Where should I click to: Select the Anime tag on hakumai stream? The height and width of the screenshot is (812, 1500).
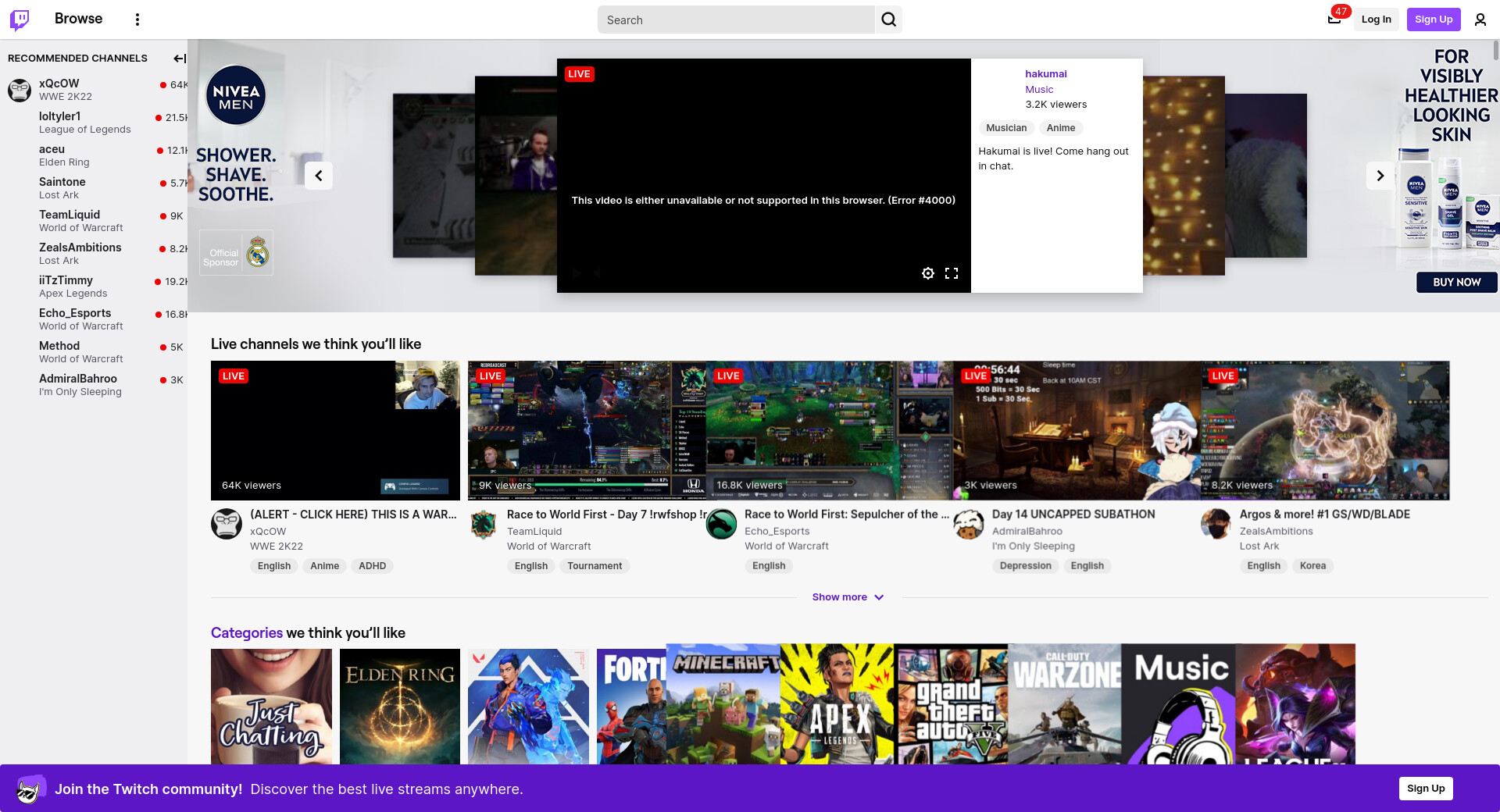point(1060,128)
